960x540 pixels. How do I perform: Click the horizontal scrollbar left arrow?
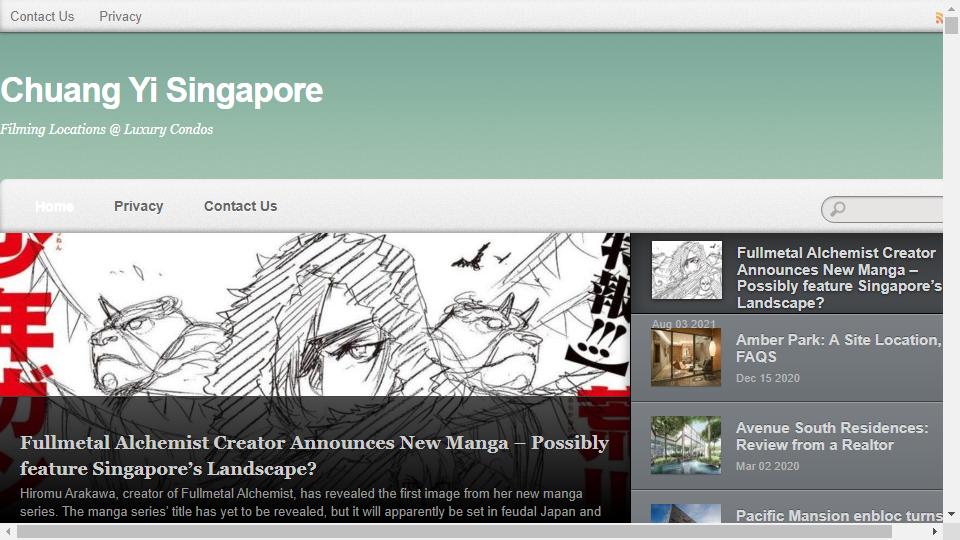[8, 531]
